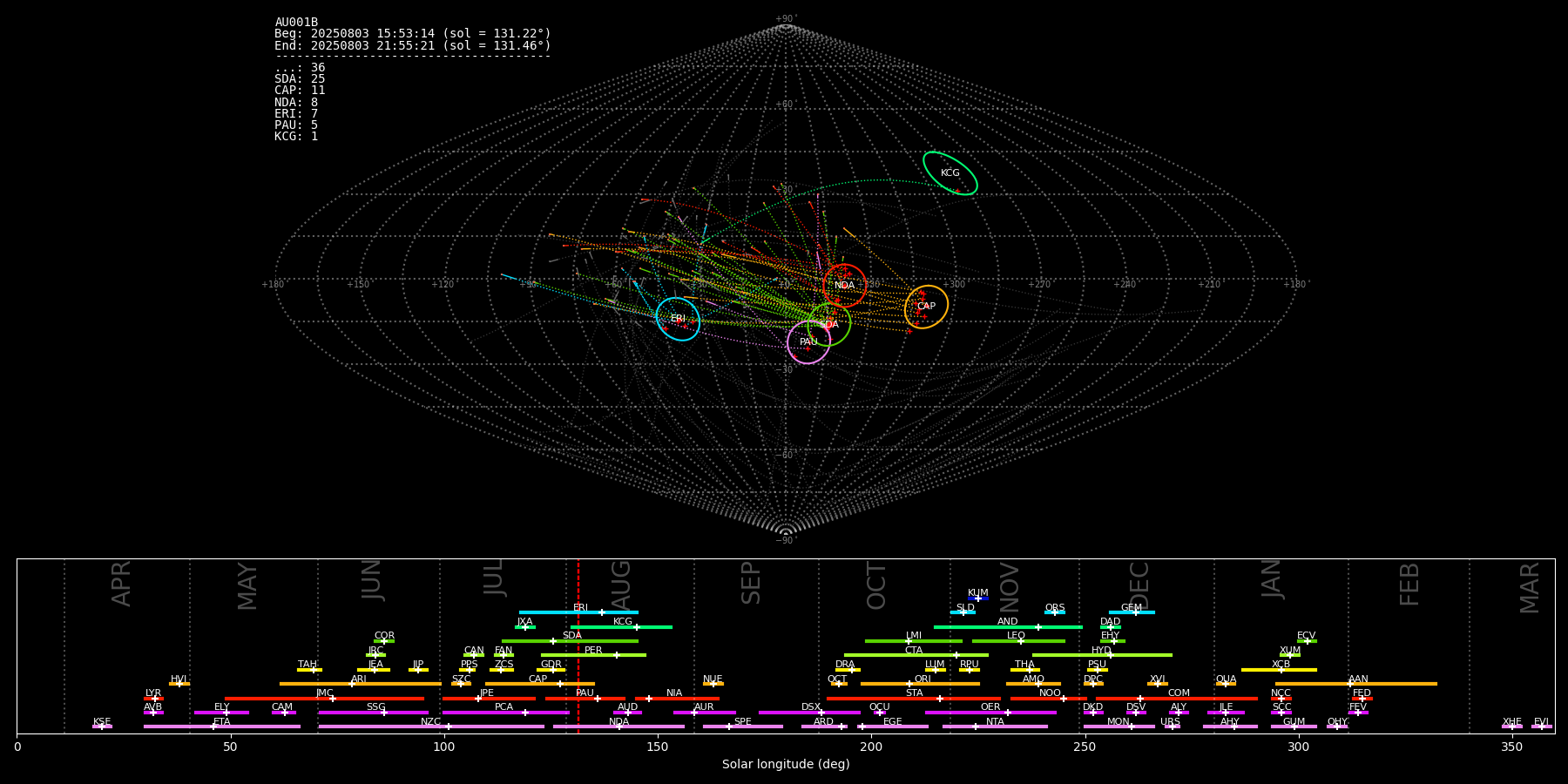Click the SSG shower bar in timeline
This screenshot has width=1568, height=784.
[374, 713]
